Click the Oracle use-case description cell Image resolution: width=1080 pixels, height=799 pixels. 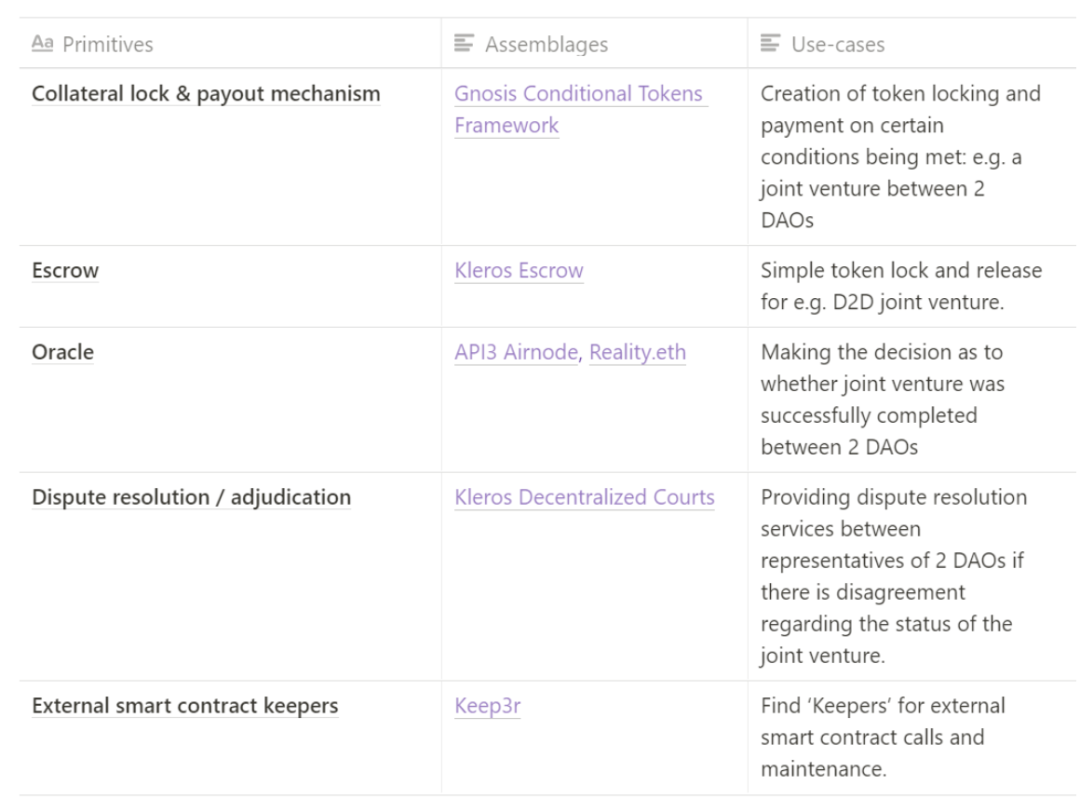[882, 399]
